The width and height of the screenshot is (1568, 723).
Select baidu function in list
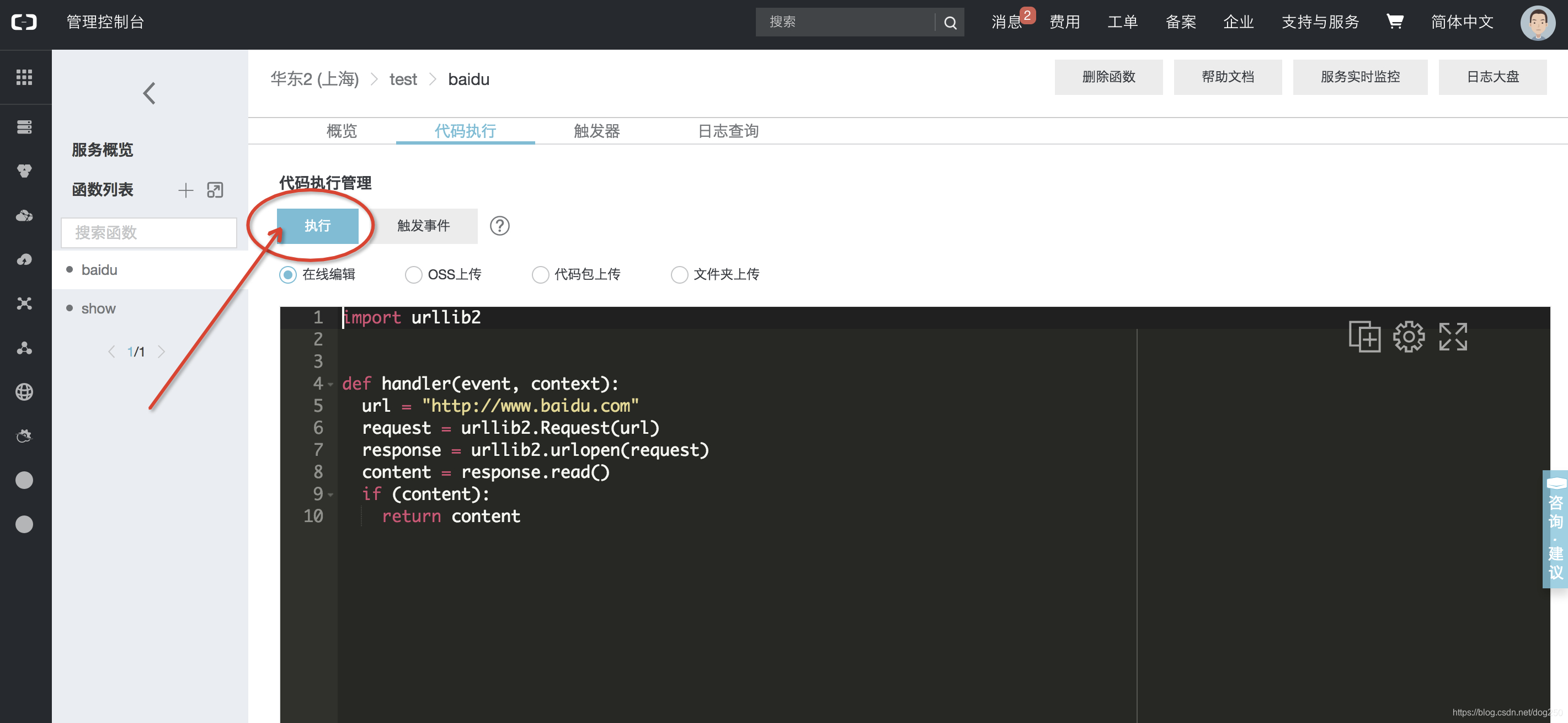[x=150, y=270]
